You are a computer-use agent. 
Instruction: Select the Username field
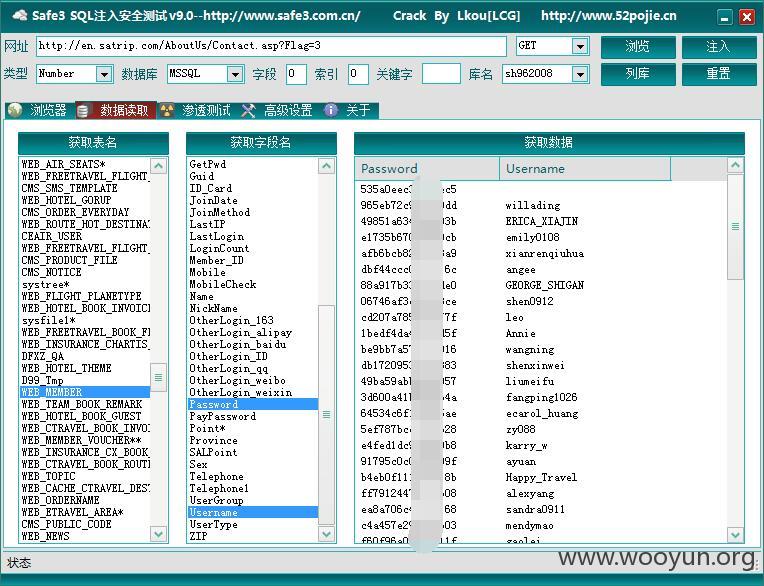(x=253, y=512)
